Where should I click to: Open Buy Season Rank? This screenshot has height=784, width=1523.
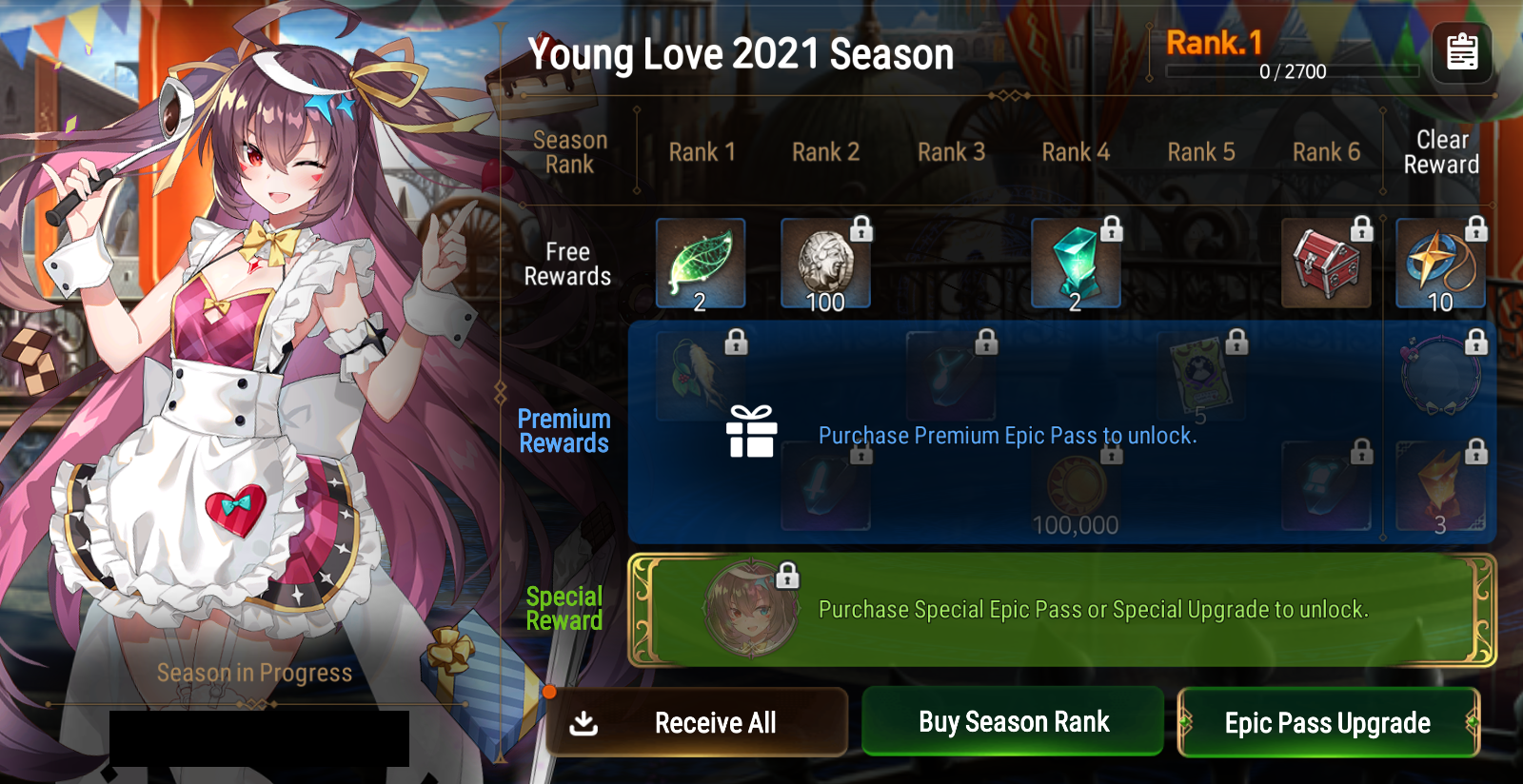(x=1013, y=721)
